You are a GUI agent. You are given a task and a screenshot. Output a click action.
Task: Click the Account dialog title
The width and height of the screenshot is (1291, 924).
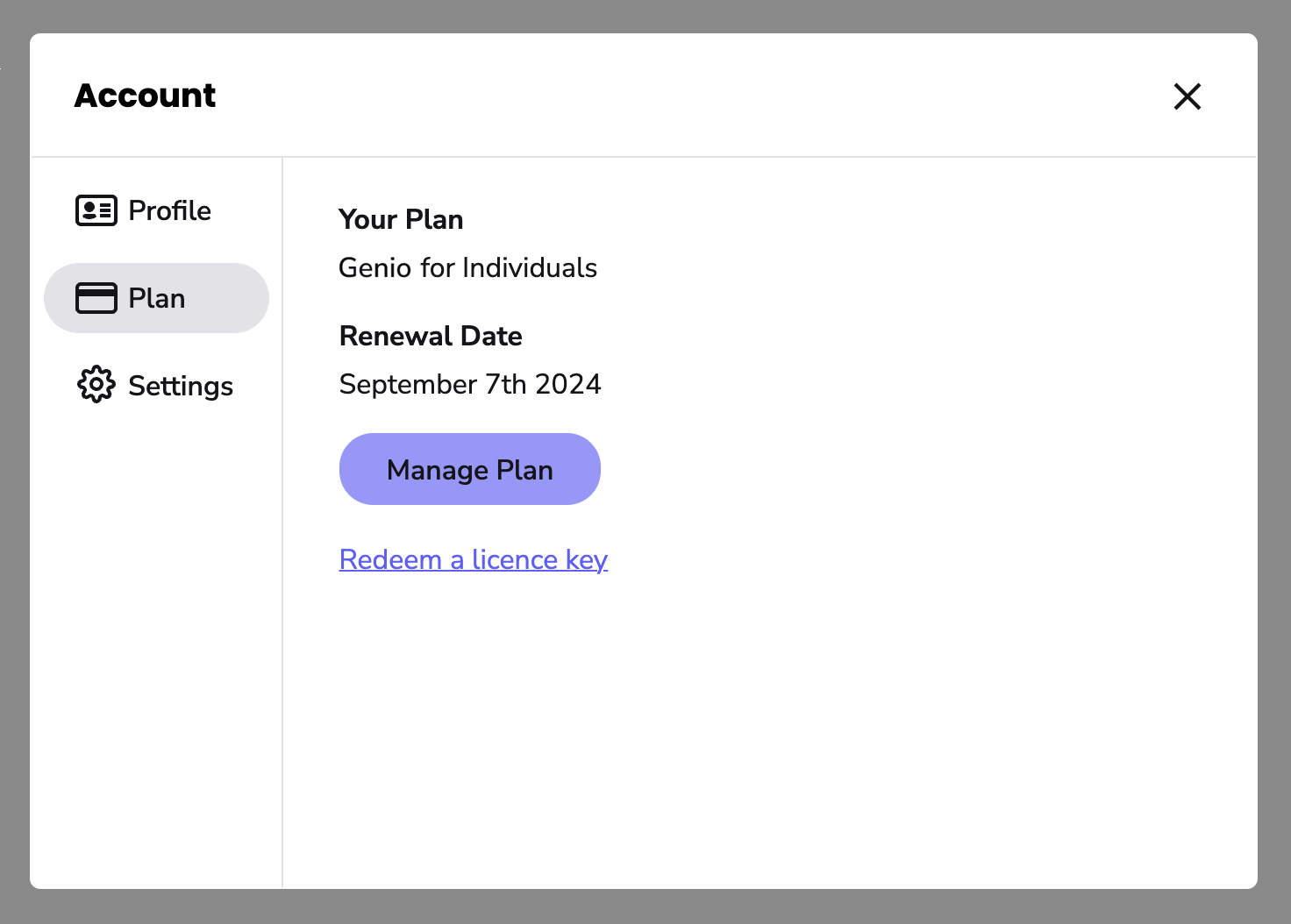[145, 96]
